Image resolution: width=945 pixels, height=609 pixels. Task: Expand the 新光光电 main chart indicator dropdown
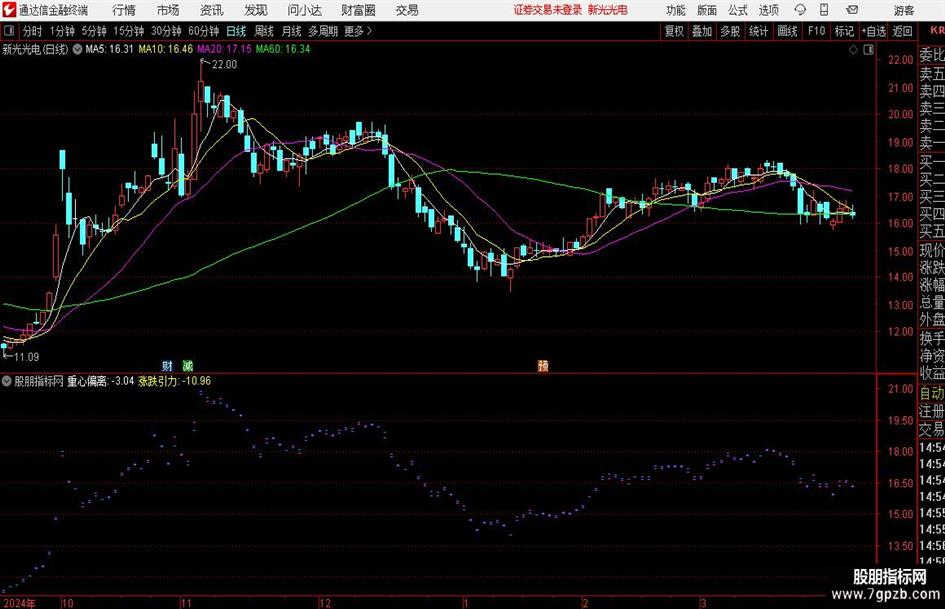click(77, 49)
